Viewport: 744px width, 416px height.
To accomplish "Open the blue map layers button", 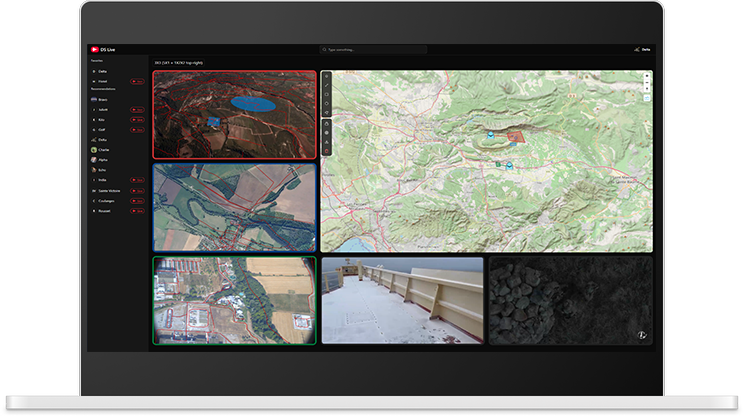I will [x=647, y=97].
